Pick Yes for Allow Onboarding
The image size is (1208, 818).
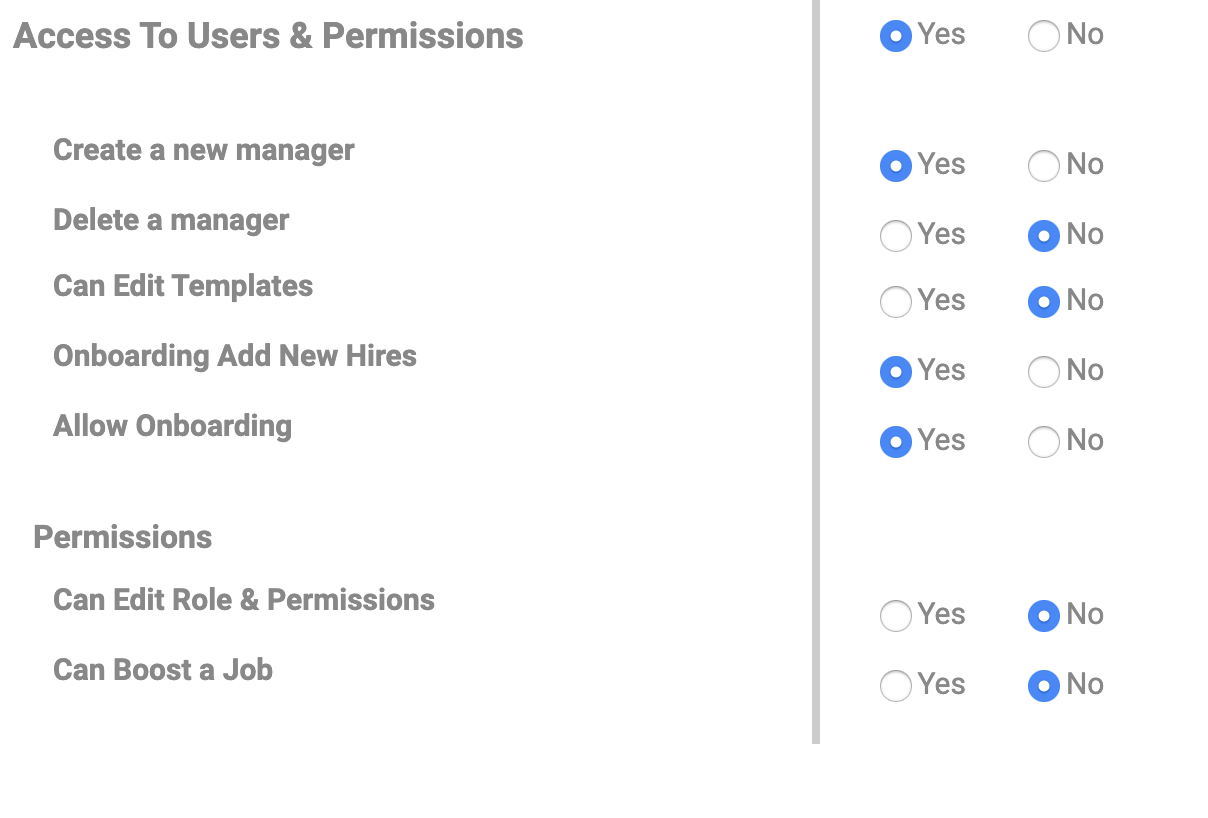tap(896, 442)
